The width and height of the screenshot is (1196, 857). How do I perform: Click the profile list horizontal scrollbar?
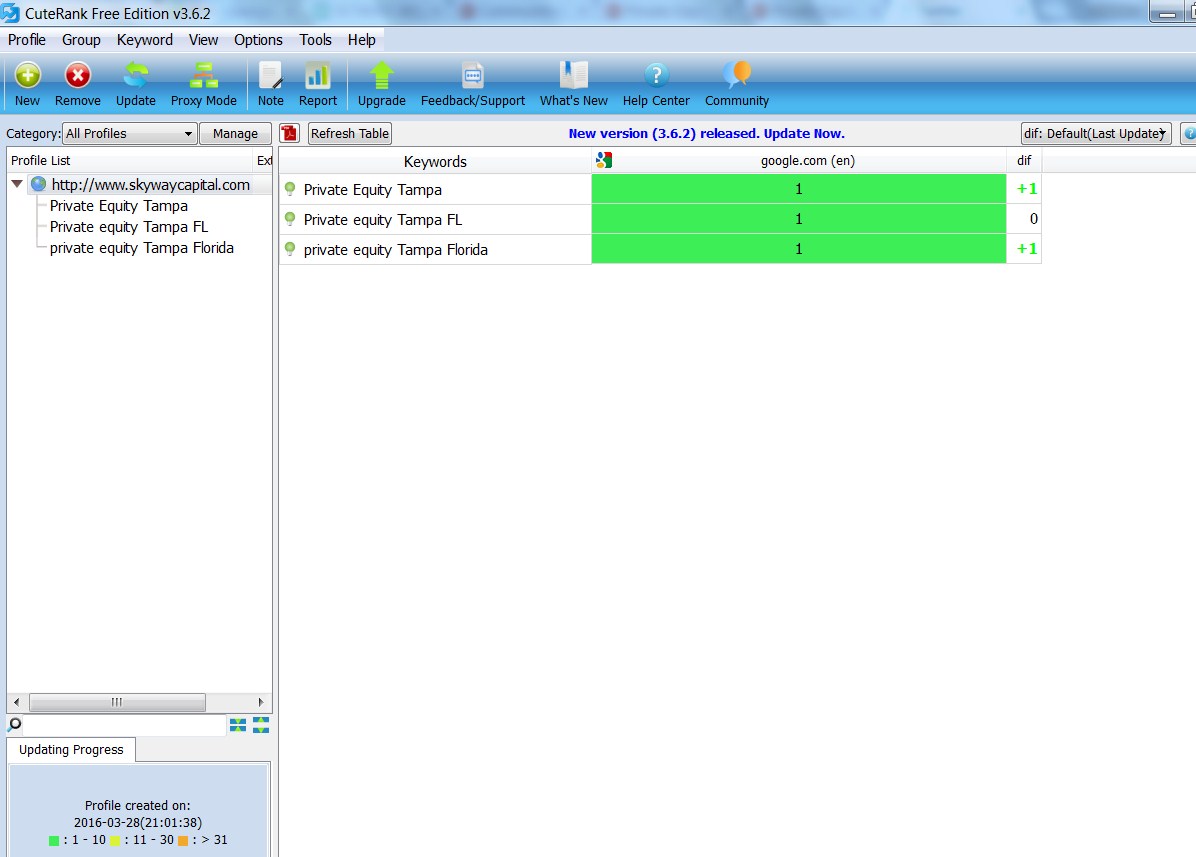(117, 702)
